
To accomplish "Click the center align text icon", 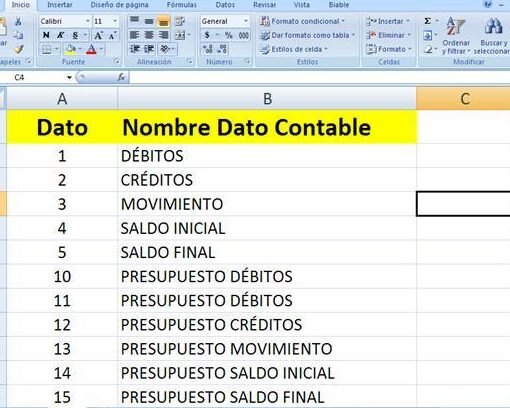I will point(149,35).
